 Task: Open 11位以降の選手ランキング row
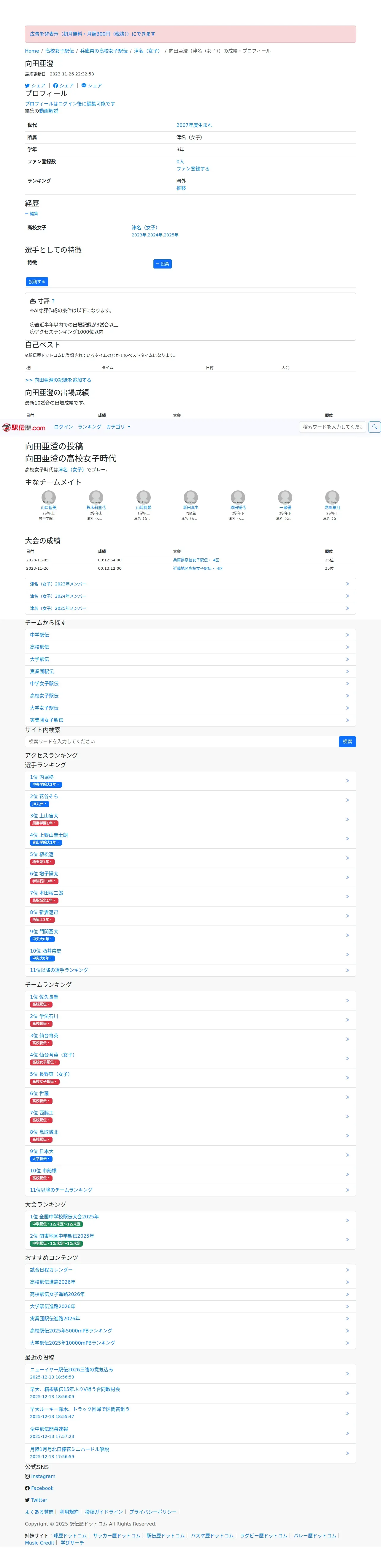coord(190,971)
